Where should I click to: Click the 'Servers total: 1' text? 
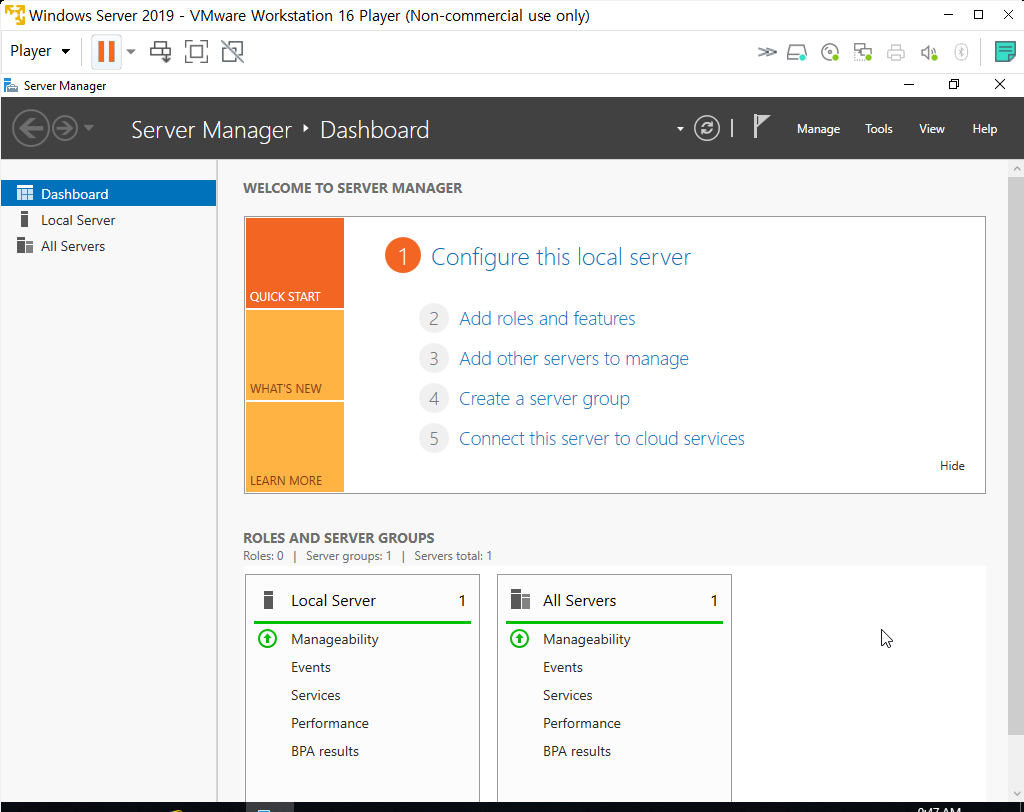click(x=453, y=556)
